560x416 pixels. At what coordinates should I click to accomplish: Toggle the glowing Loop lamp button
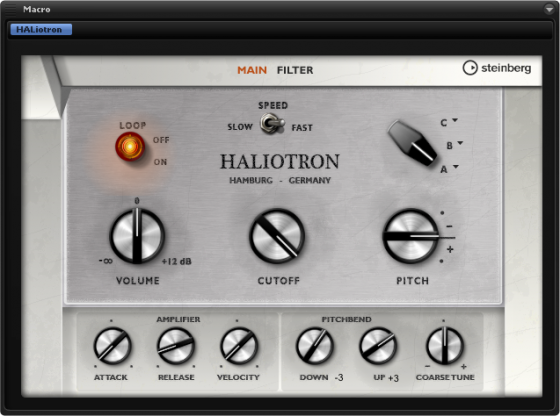(x=130, y=146)
